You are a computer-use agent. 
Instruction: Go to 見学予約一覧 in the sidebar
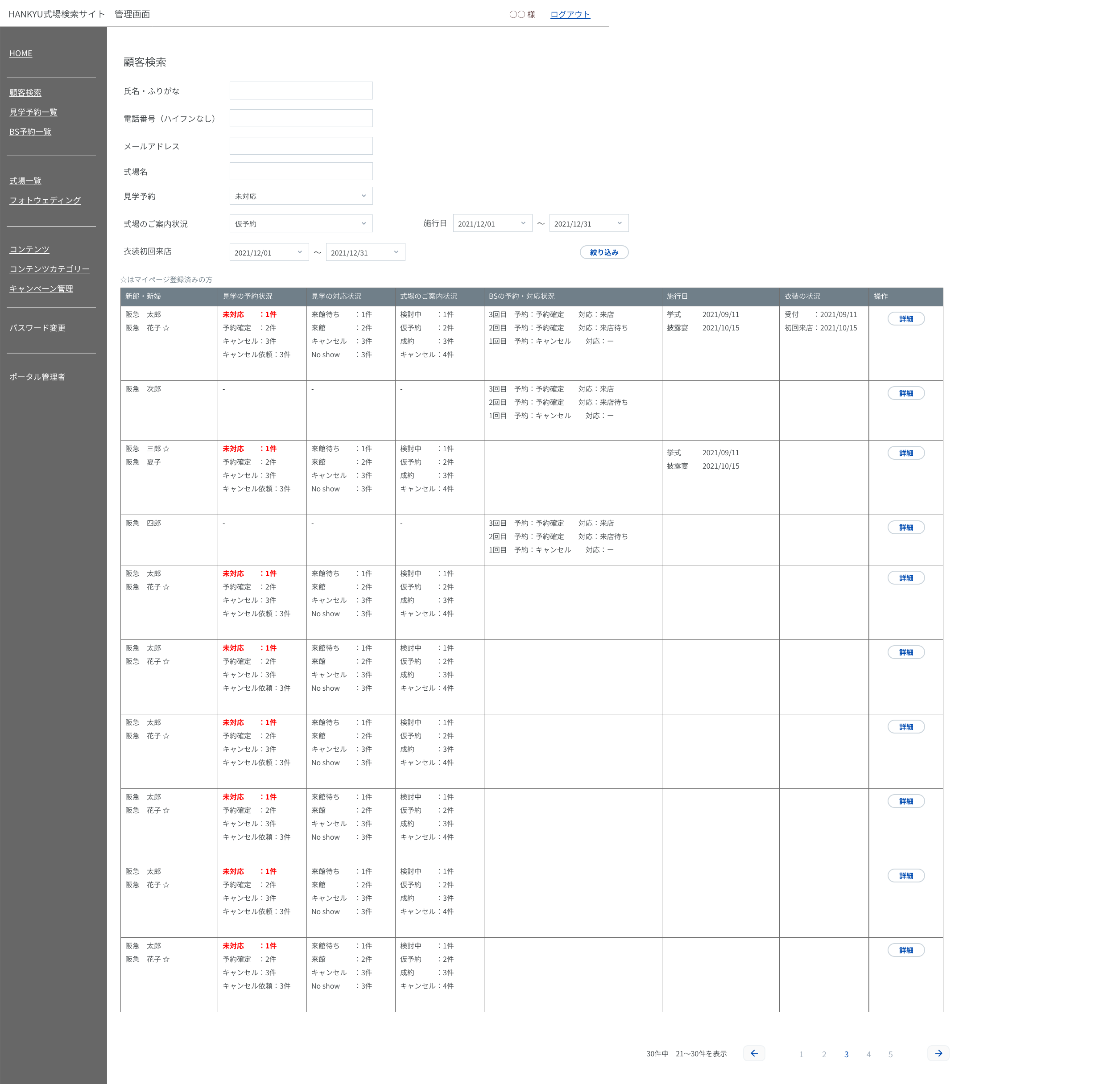click(33, 112)
